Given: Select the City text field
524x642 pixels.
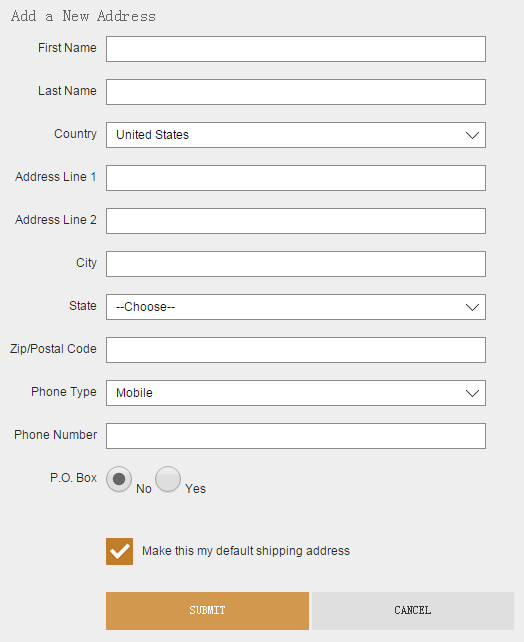Looking at the screenshot, I should coord(296,264).
